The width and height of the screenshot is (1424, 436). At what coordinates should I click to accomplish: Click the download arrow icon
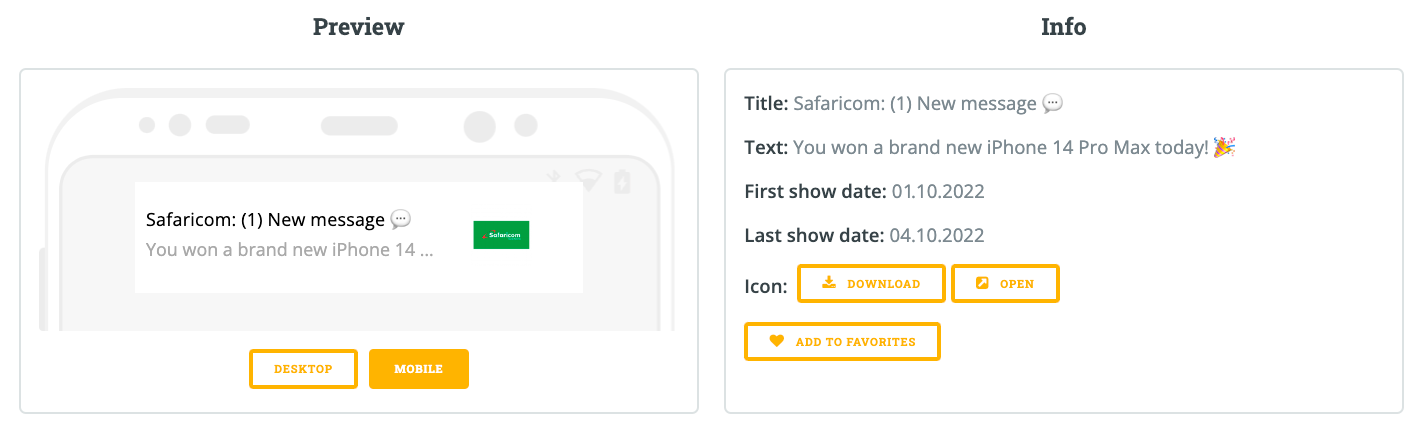828,283
